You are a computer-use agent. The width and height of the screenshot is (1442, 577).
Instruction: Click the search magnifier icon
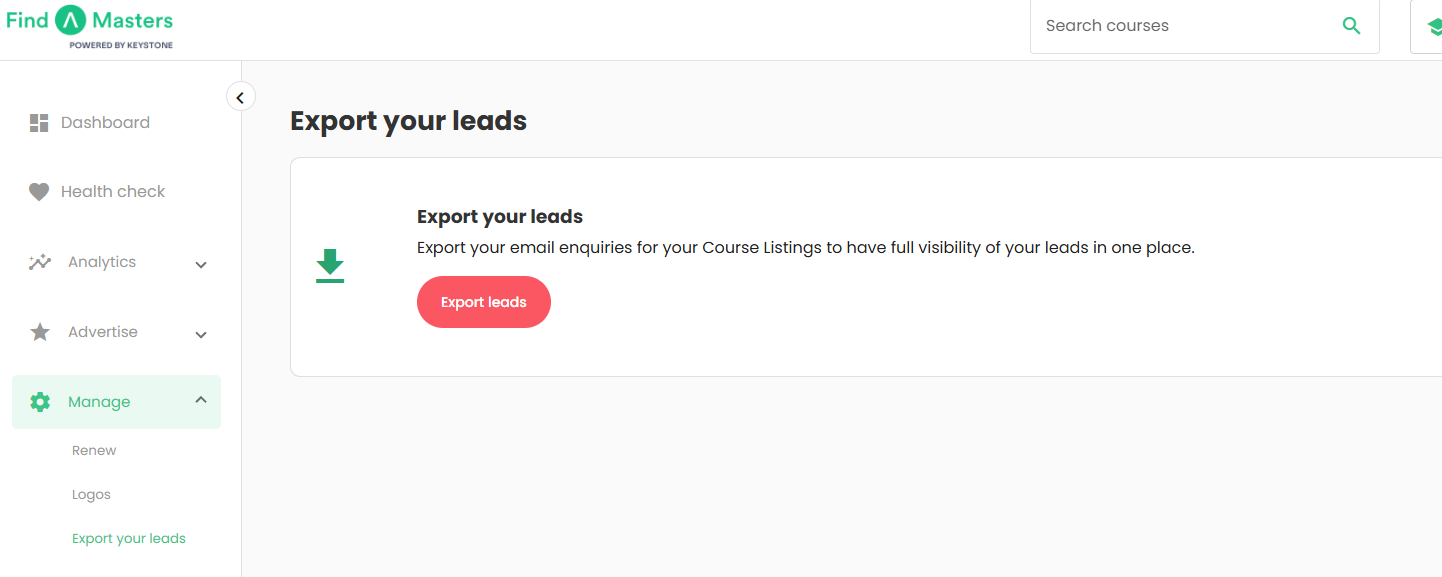1351,26
